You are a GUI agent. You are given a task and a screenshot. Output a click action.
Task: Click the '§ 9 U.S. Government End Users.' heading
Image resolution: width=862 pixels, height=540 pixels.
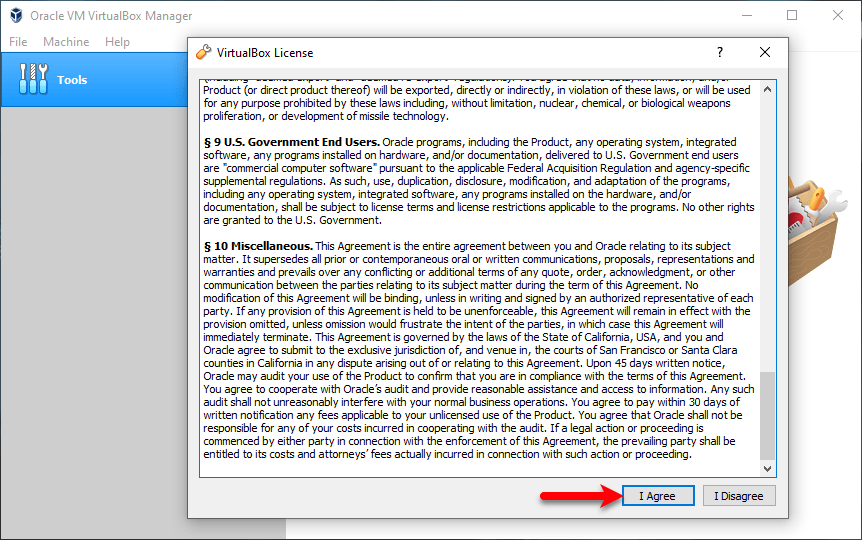coord(292,142)
